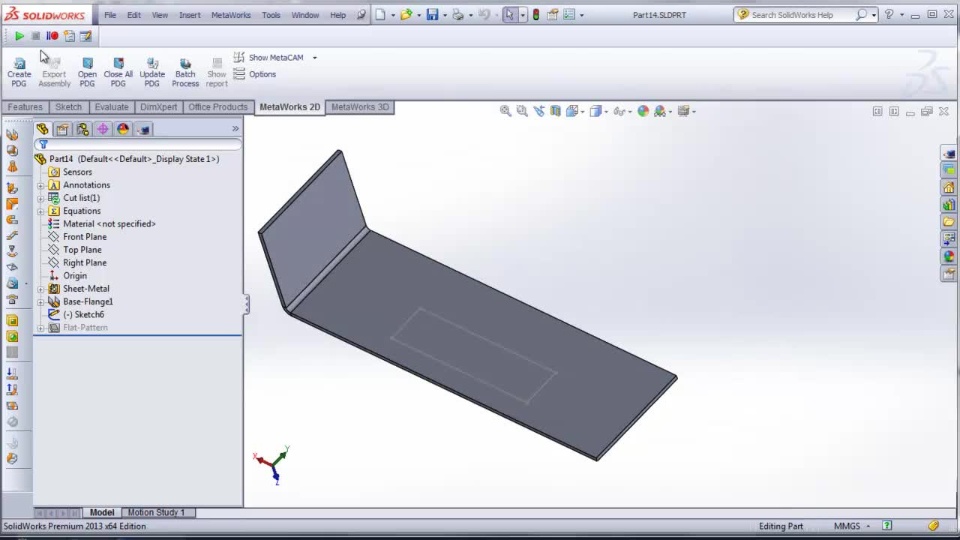Open the Window menu
This screenshot has height=540, width=960.
pos(305,15)
